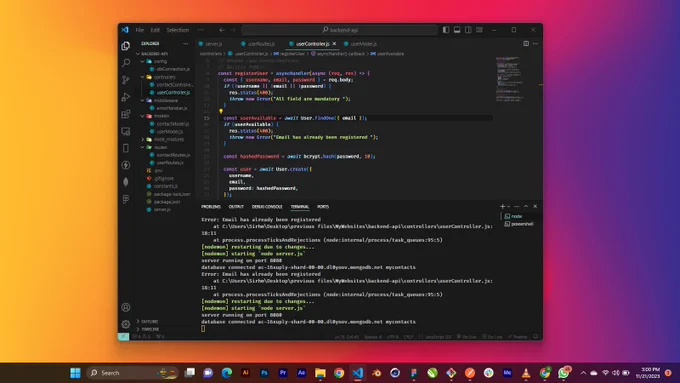Expand the TIMELINE section
The image size is (680, 383).
point(150,329)
